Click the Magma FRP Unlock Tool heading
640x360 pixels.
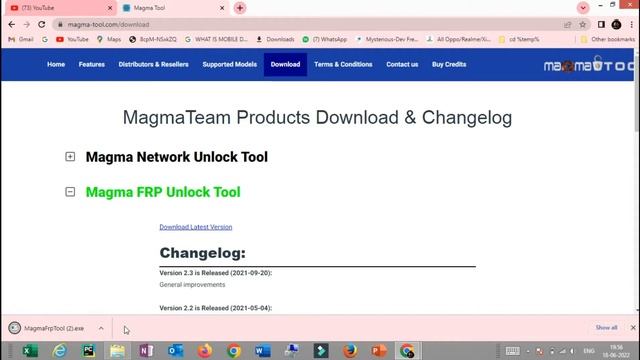[x=163, y=192]
